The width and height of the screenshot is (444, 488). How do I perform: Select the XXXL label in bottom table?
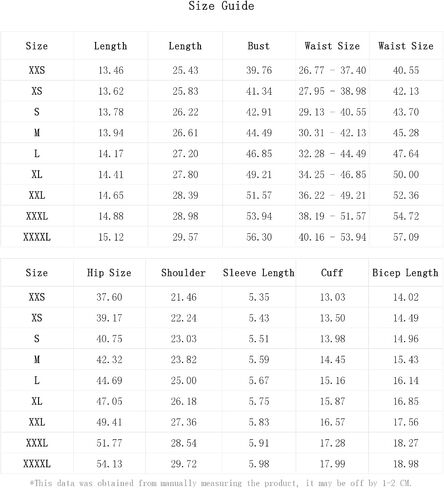click(37, 443)
